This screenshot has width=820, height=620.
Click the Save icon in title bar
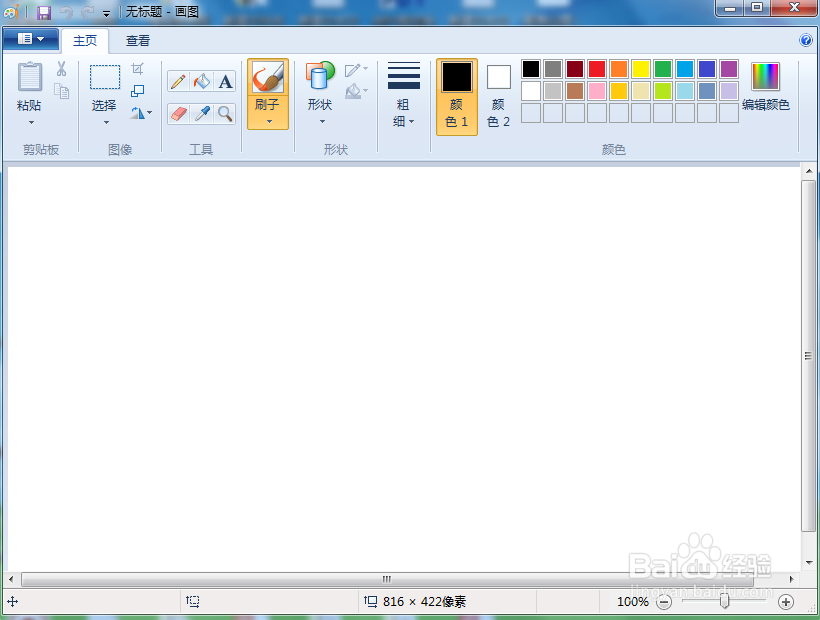[44, 12]
